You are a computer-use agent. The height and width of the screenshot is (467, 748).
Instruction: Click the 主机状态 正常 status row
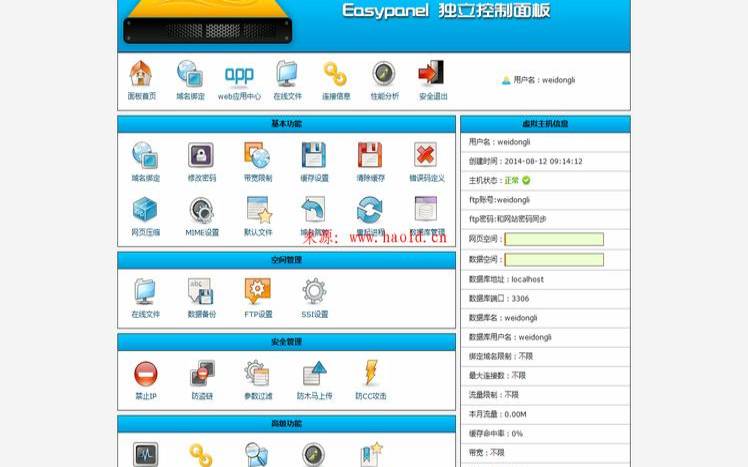(545, 181)
